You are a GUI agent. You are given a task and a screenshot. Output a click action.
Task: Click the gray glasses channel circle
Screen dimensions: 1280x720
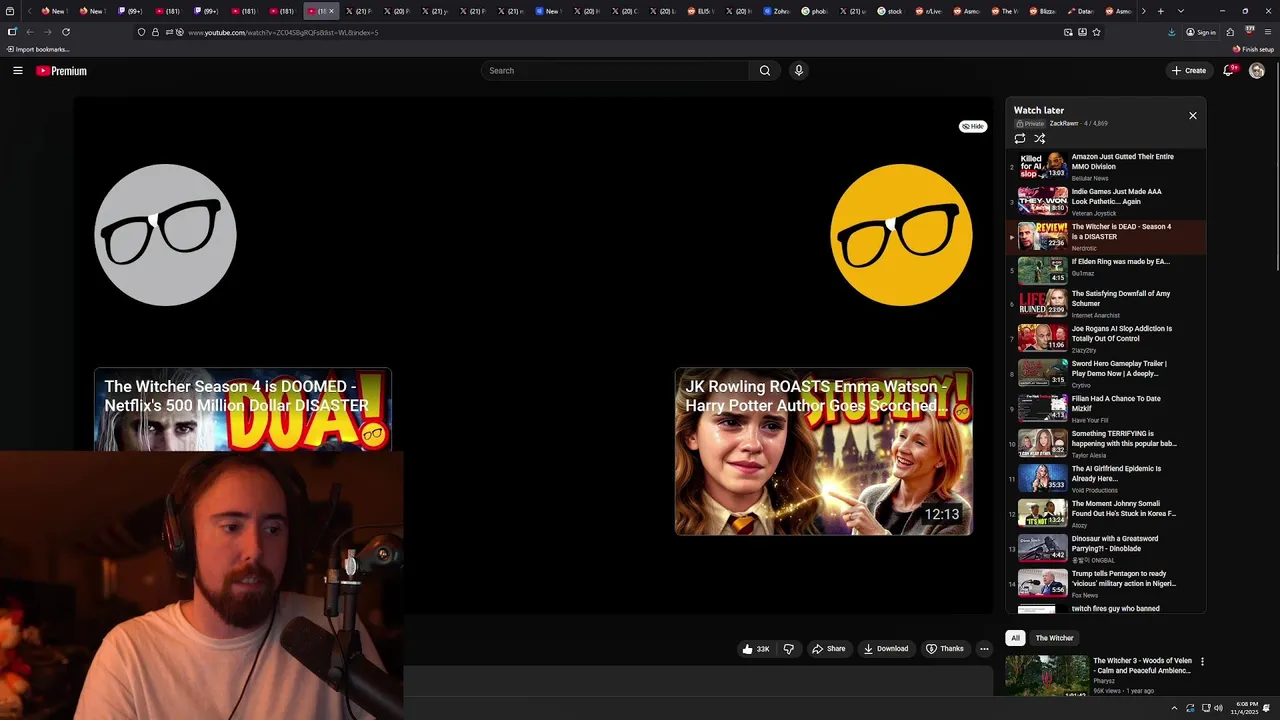click(x=165, y=235)
